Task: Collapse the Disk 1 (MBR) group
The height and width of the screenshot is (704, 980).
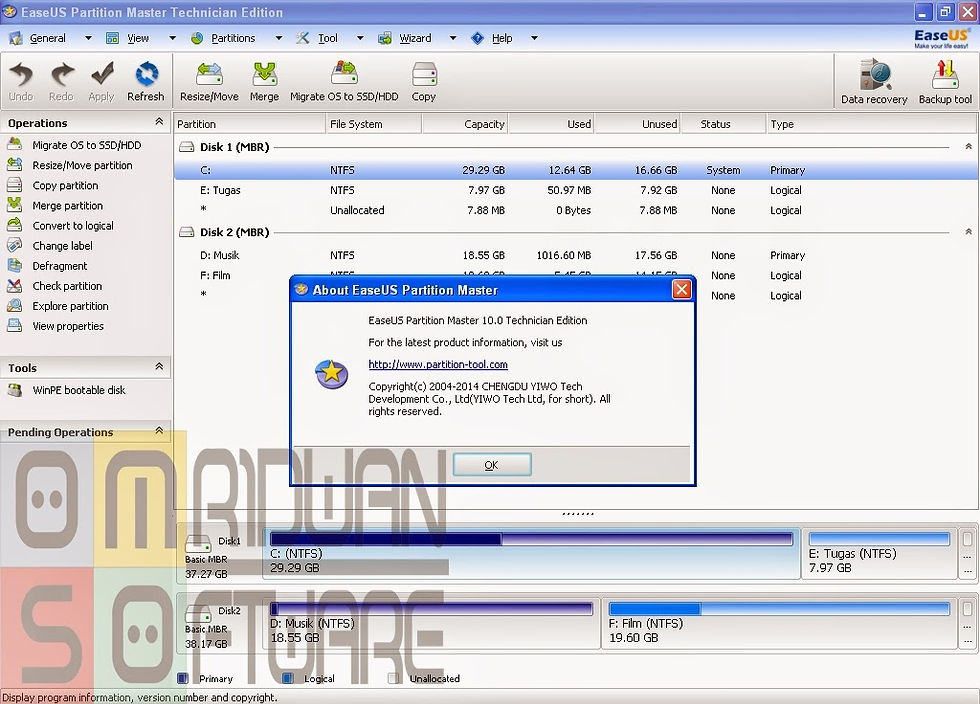Action: coord(968,146)
